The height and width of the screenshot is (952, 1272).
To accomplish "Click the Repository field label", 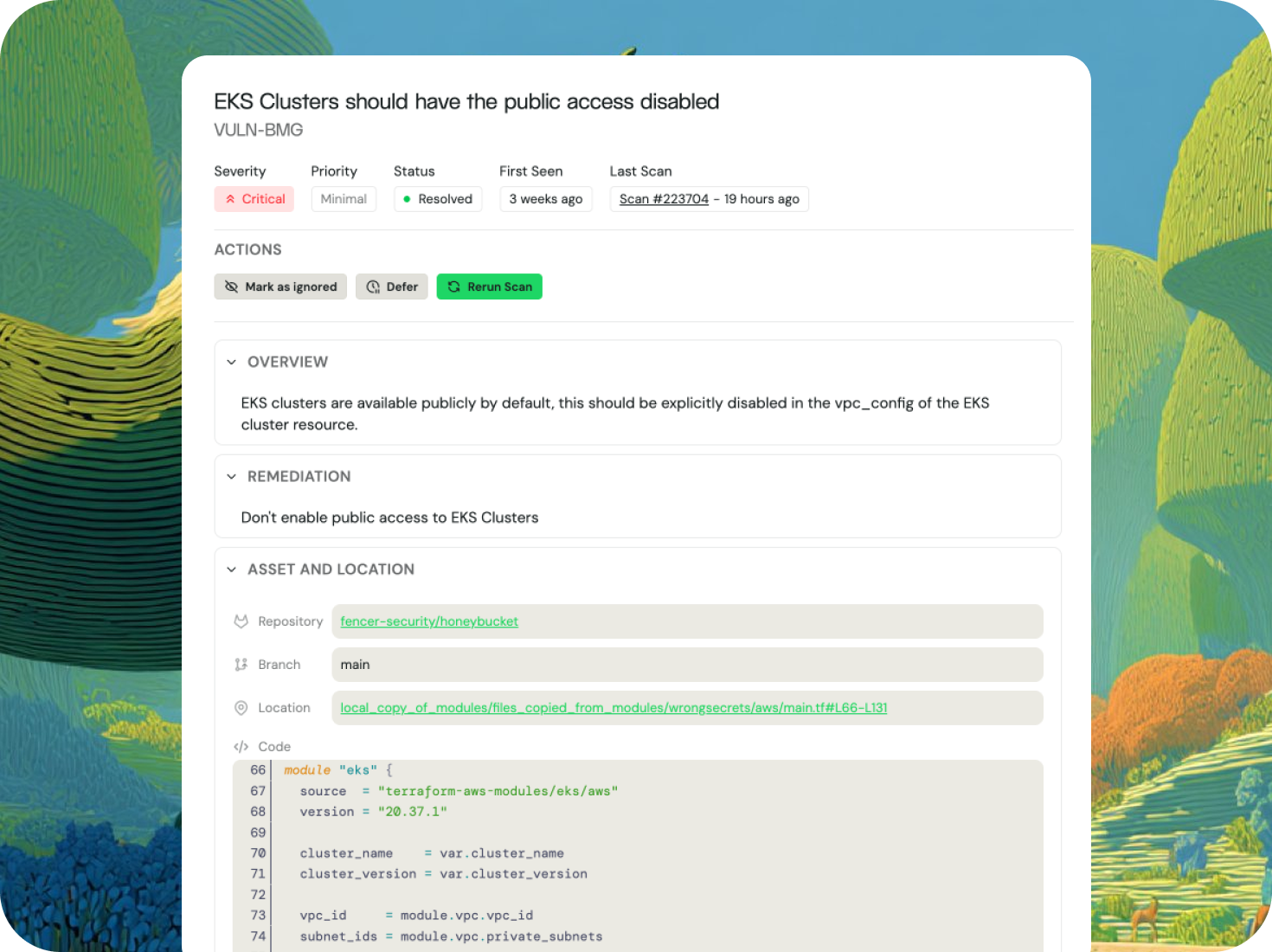I will point(290,621).
